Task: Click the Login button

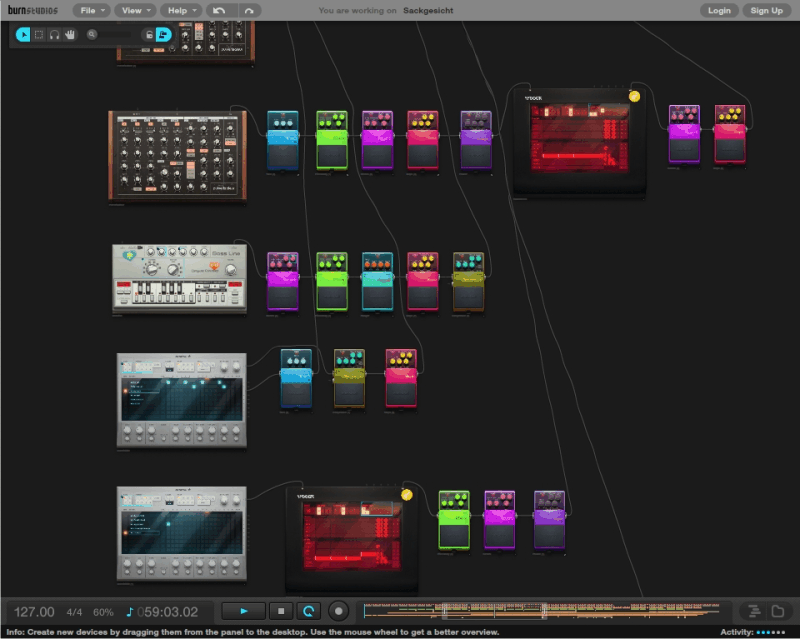Action: pos(722,10)
